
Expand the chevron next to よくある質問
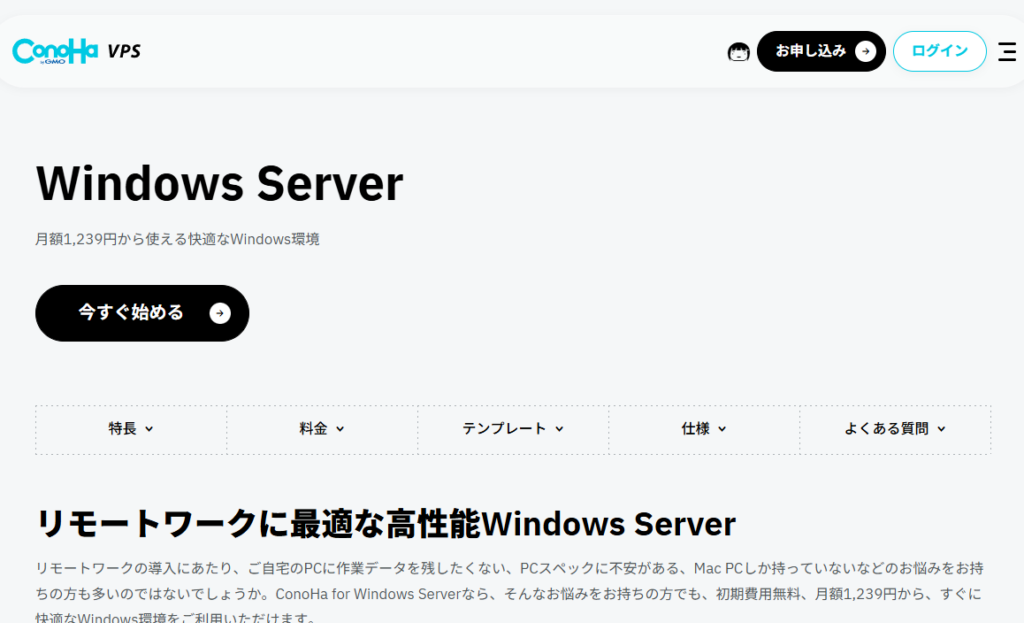(941, 429)
